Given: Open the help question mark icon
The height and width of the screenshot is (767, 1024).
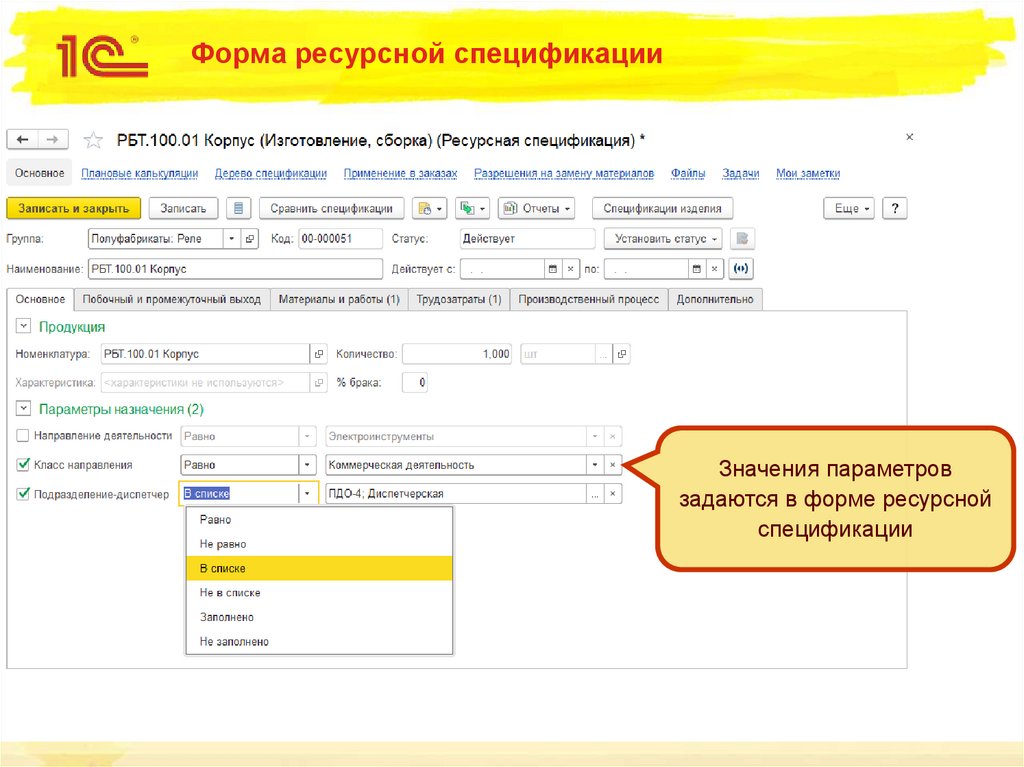Looking at the screenshot, I should [x=894, y=208].
